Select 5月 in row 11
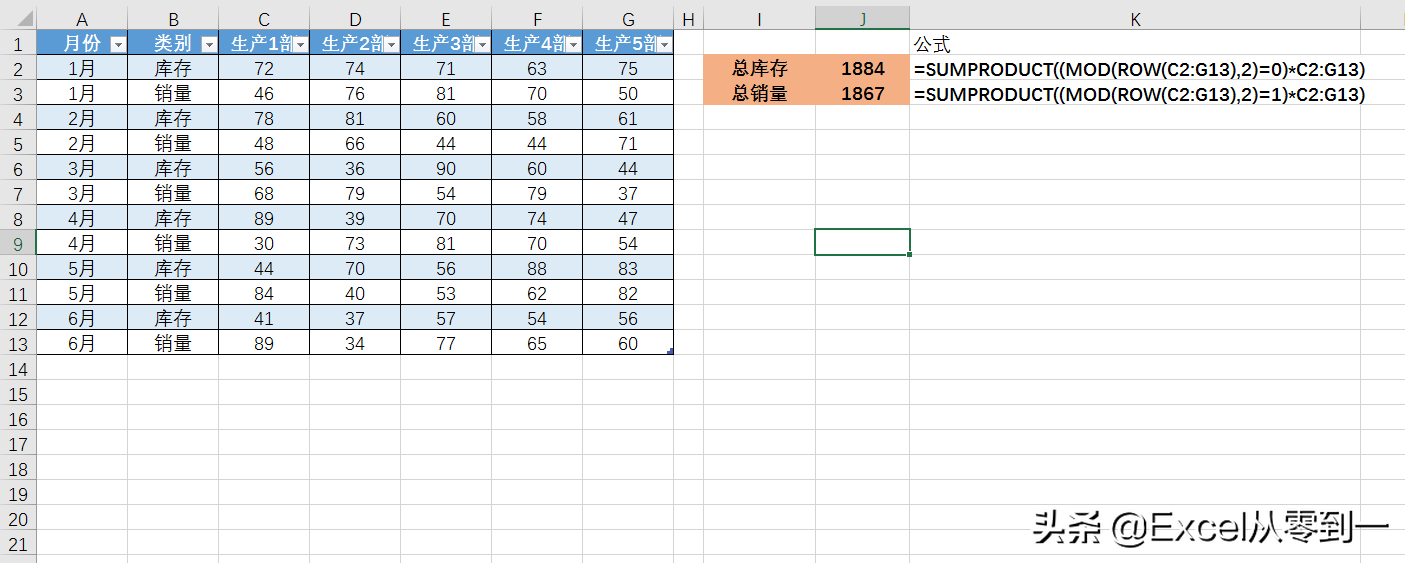The width and height of the screenshot is (1405, 563). click(x=82, y=293)
